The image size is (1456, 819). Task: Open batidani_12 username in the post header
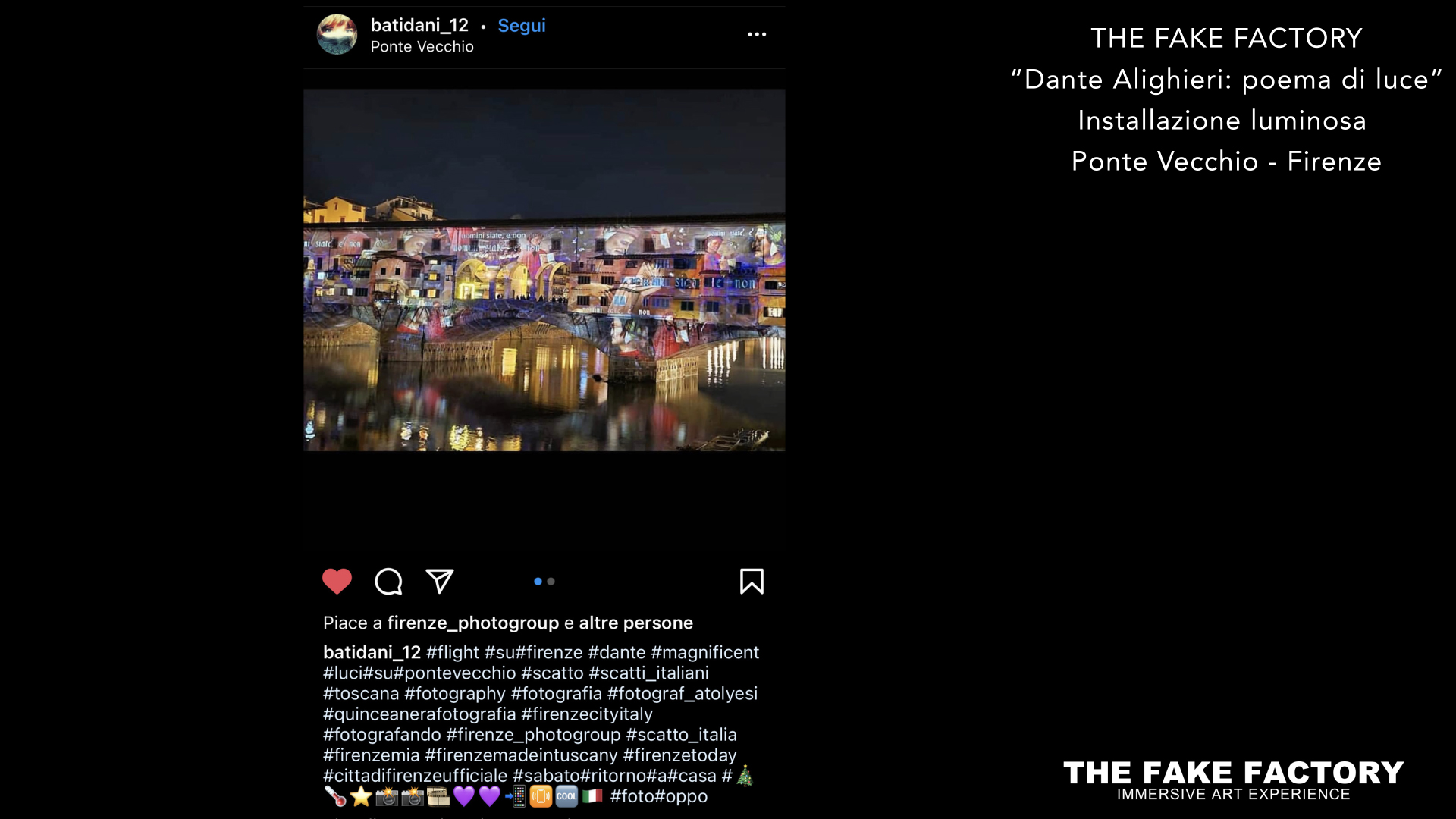point(419,25)
